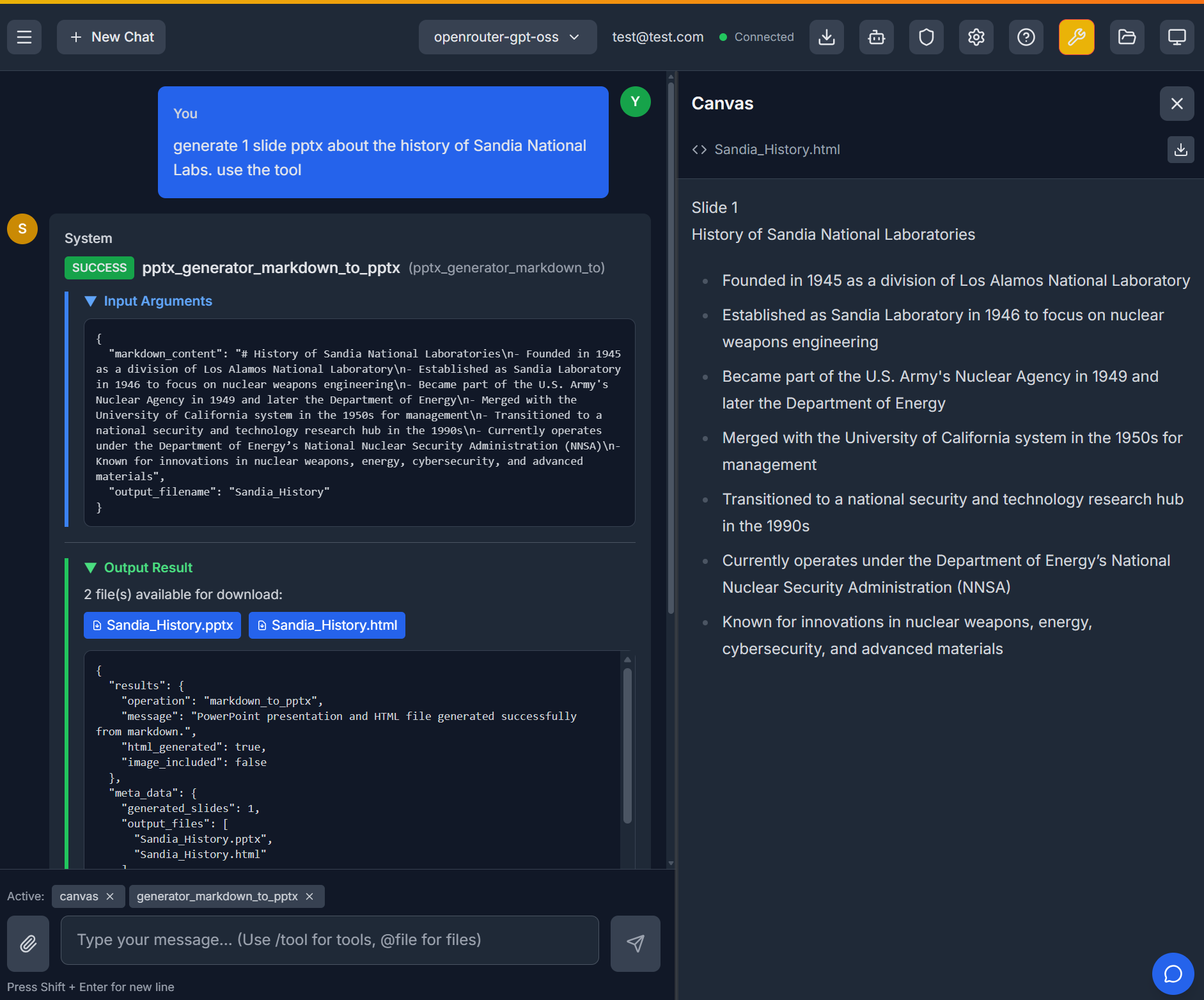Remove the canvas active tag
Screen dimensions: 1204x1000
coord(110,896)
